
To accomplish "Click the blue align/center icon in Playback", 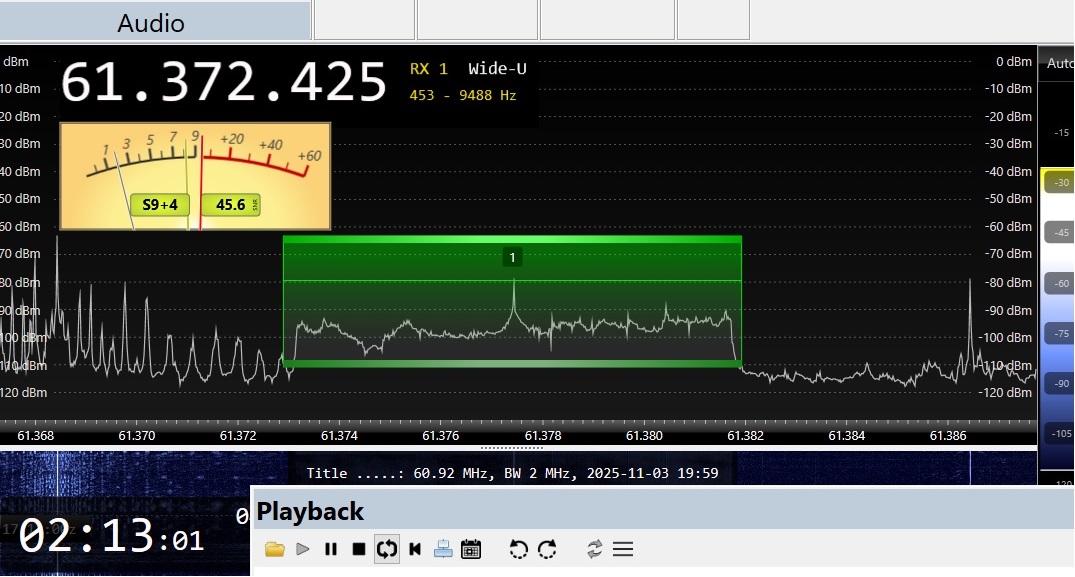I will (x=443, y=549).
